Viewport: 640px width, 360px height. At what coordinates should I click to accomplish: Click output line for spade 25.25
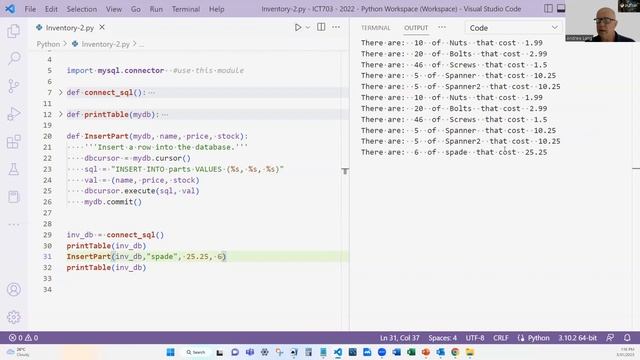[x=454, y=152]
